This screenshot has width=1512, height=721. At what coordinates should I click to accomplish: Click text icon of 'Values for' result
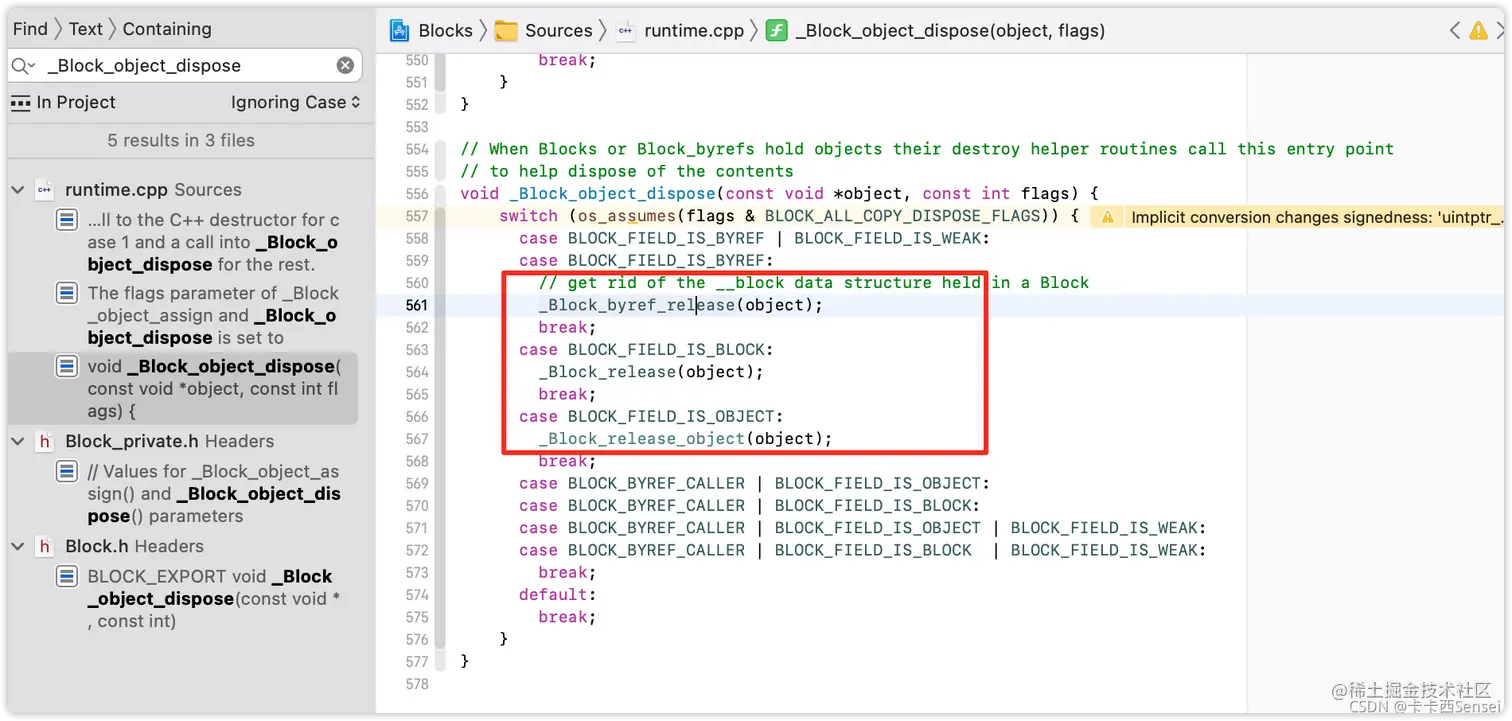(66, 471)
